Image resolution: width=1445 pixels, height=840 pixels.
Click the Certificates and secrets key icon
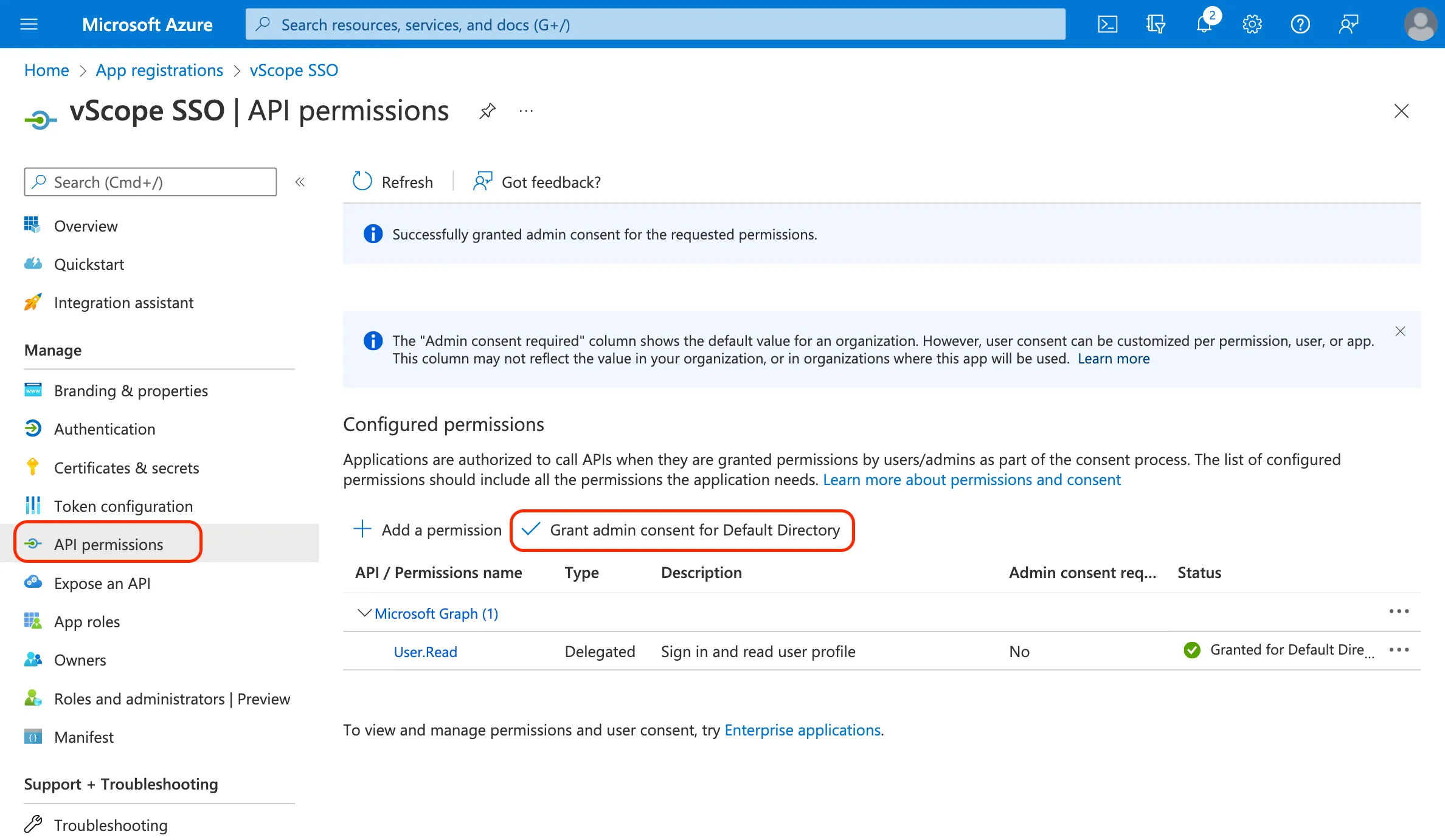pos(32,467)
